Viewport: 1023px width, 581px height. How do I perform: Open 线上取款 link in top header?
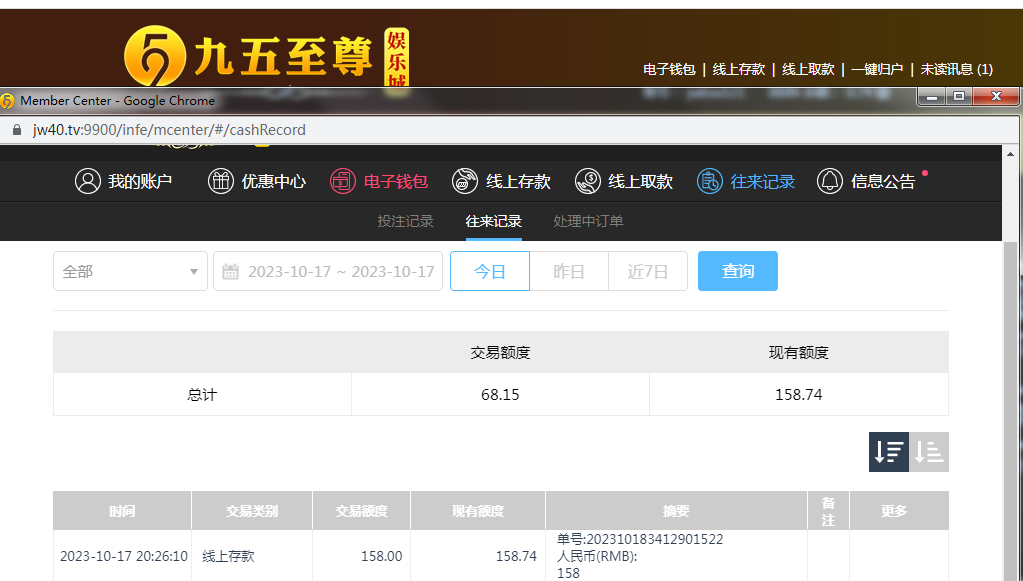pos(808,69)
